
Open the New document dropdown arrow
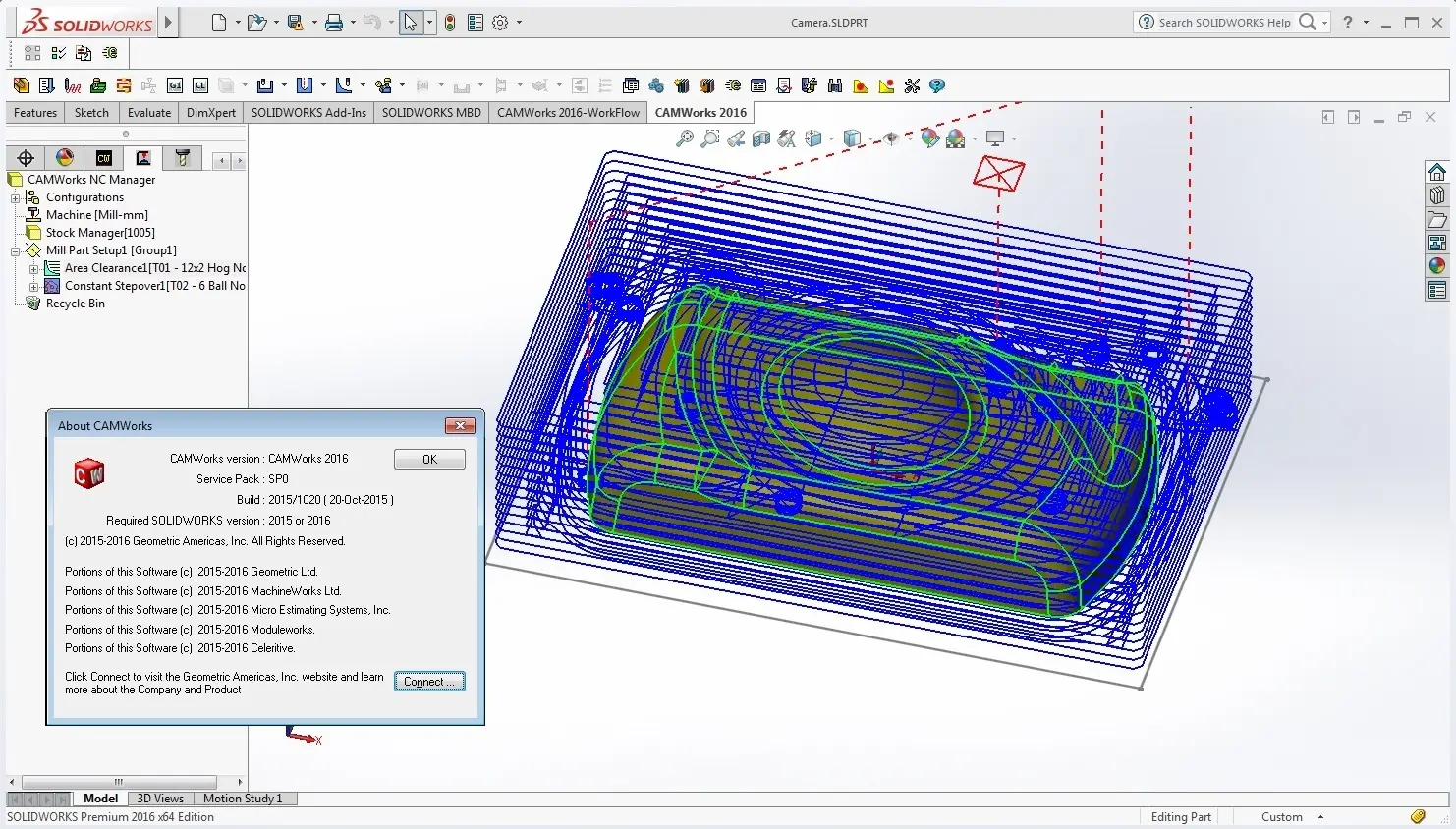(236, 23)
